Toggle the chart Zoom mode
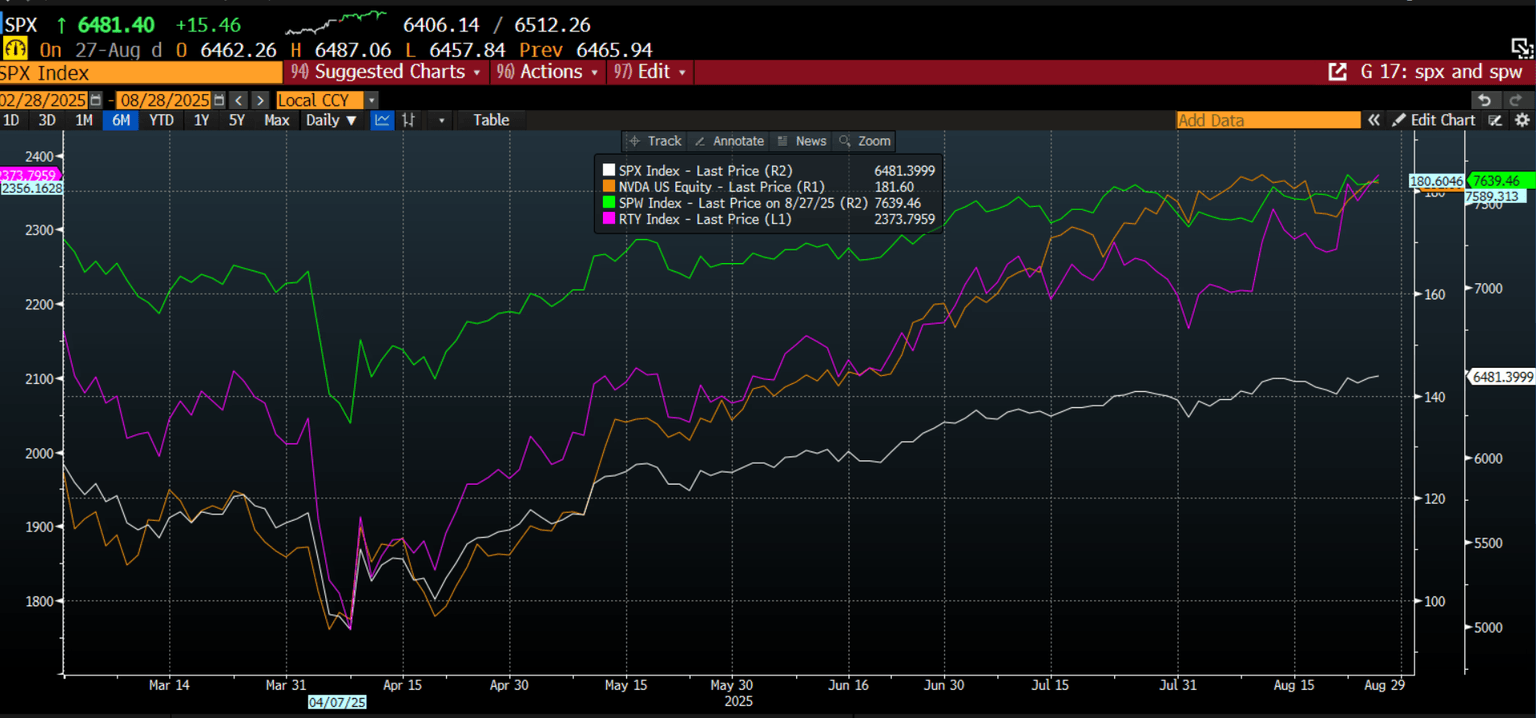The image size is (1536, 718). coord(865,141)
